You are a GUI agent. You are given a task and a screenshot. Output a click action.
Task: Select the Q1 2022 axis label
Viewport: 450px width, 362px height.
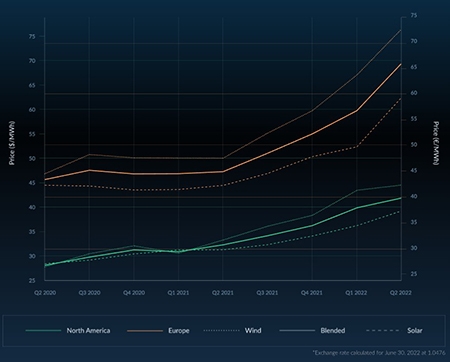(x=356, y=293)
